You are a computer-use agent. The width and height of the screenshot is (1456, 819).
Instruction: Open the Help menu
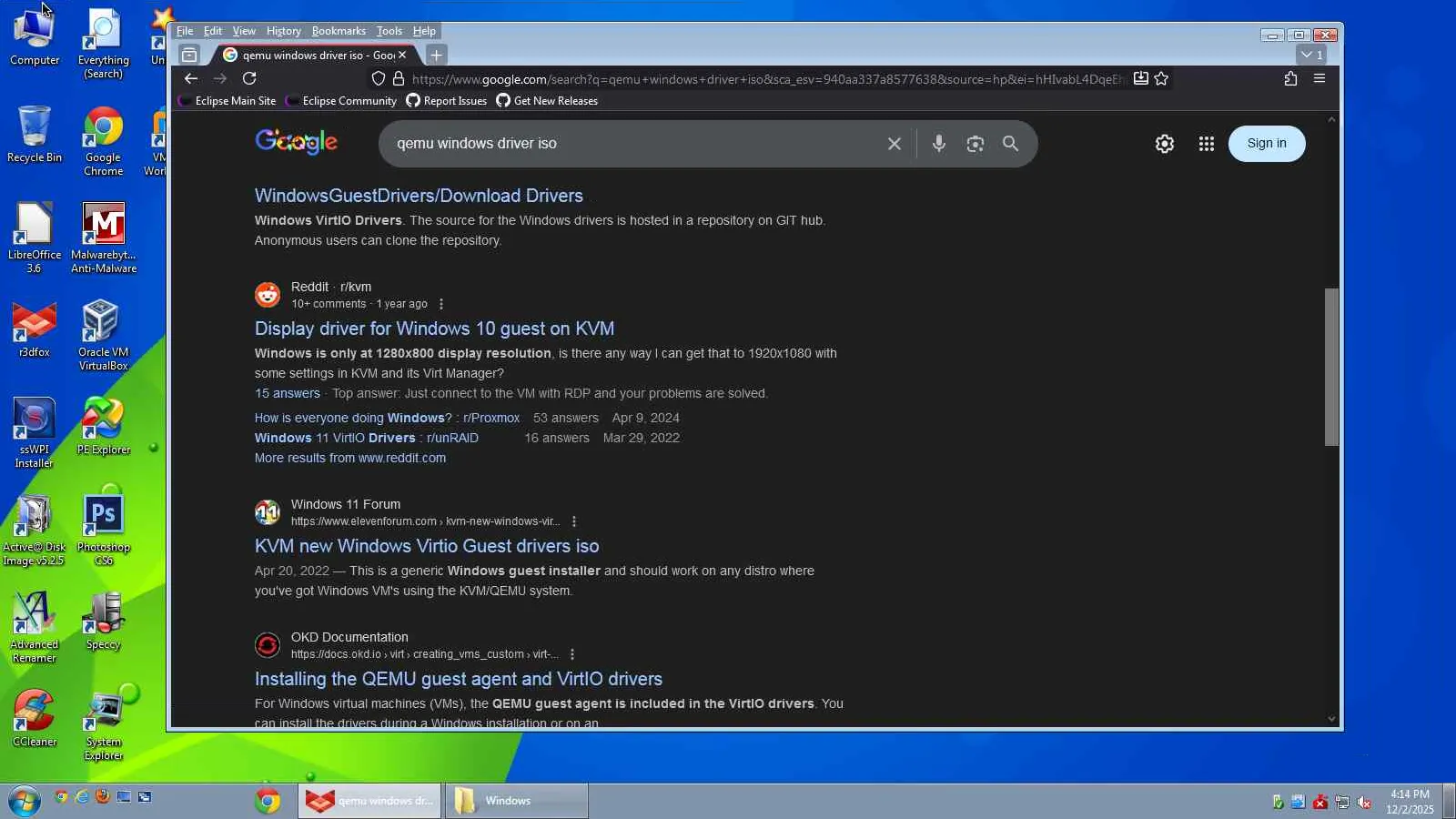424,31
